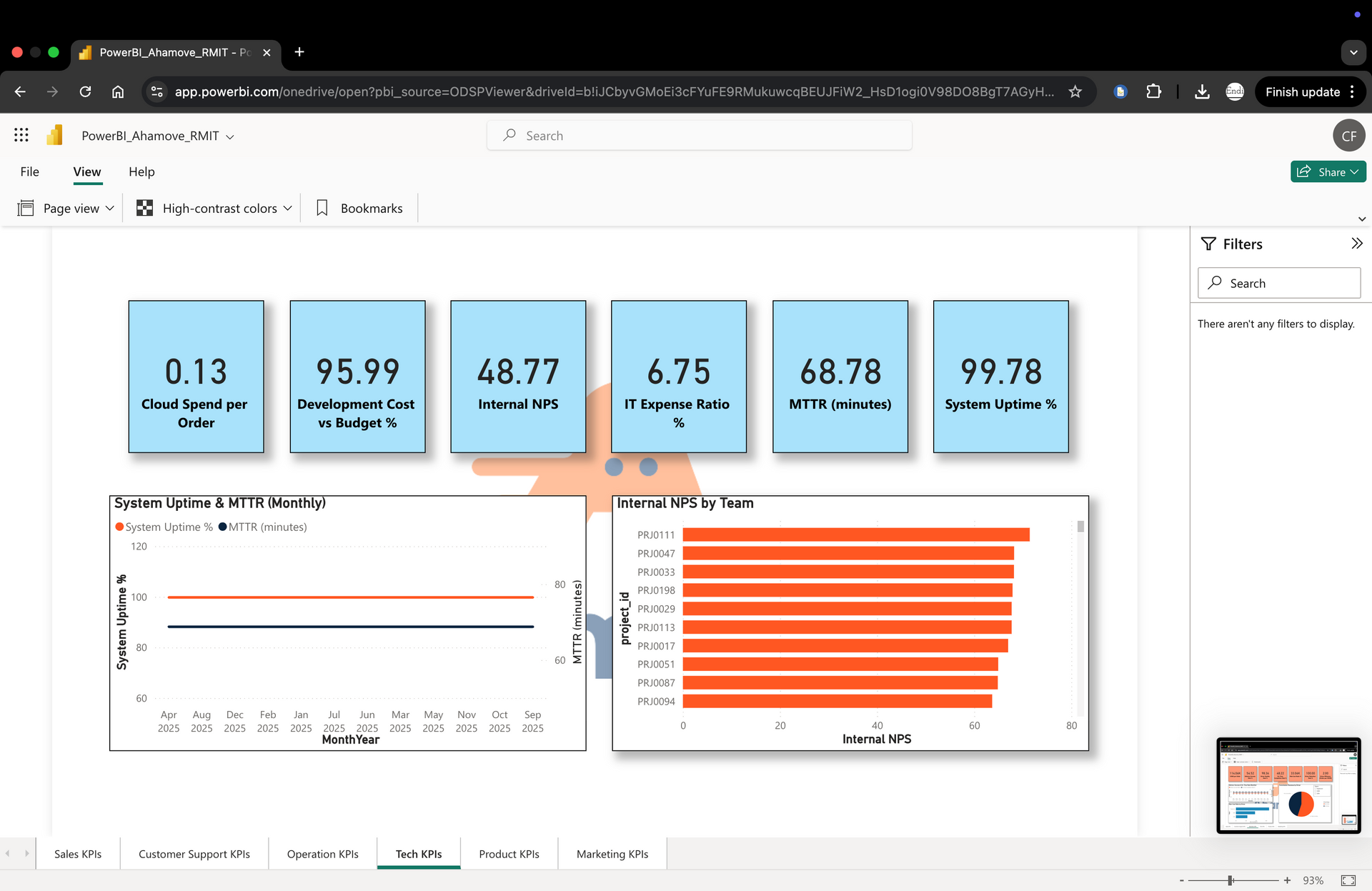Screen dimensions: 1372x891
Task: Click the browser home icon
Action: (x=118, y=91)
